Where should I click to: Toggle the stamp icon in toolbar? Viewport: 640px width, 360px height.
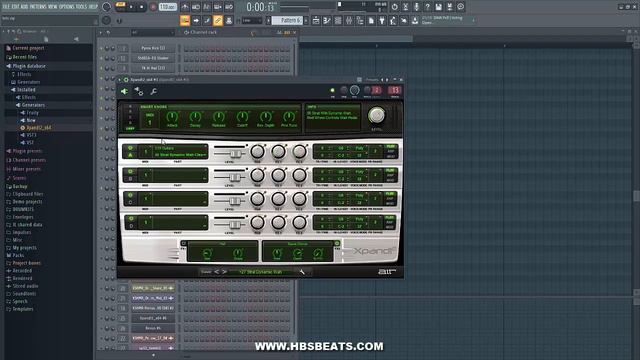pyautogui.click(x=229, y=20)
